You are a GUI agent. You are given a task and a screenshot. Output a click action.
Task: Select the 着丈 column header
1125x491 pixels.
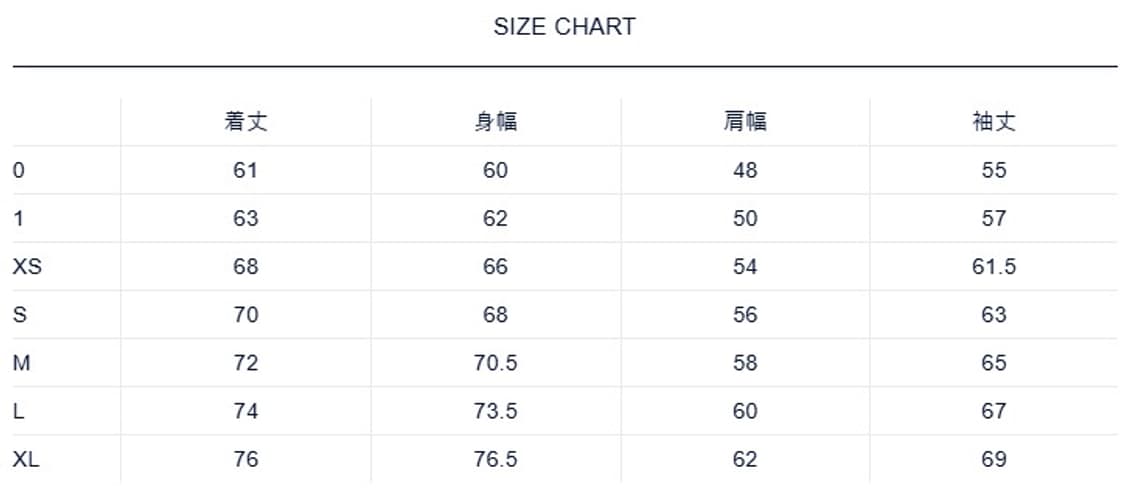246,122
